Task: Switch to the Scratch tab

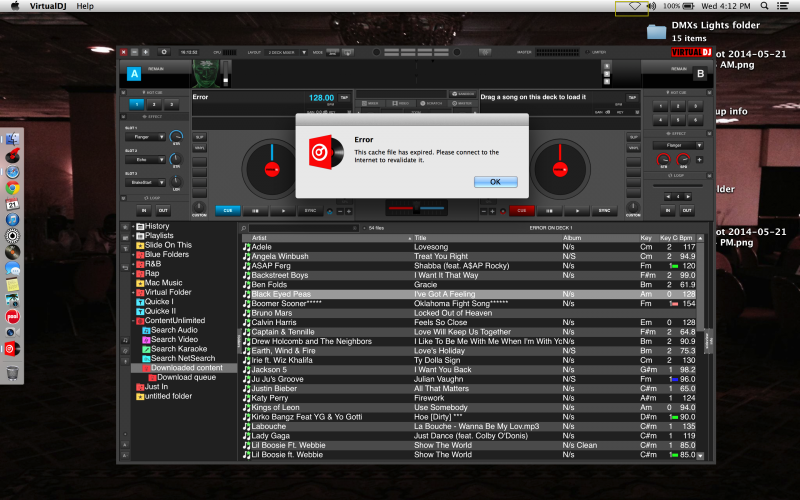Action: coord(431,103)
